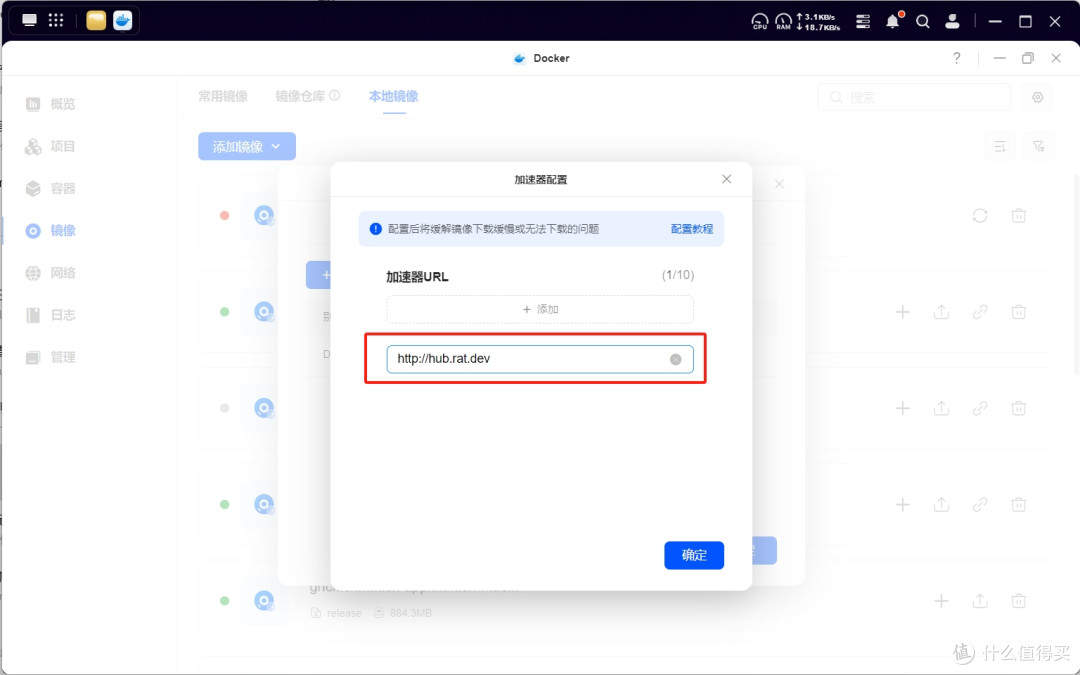The width and height of the screenshot is (1080, 675).
Task: Click the 加速器URL label
Action: 417,277
